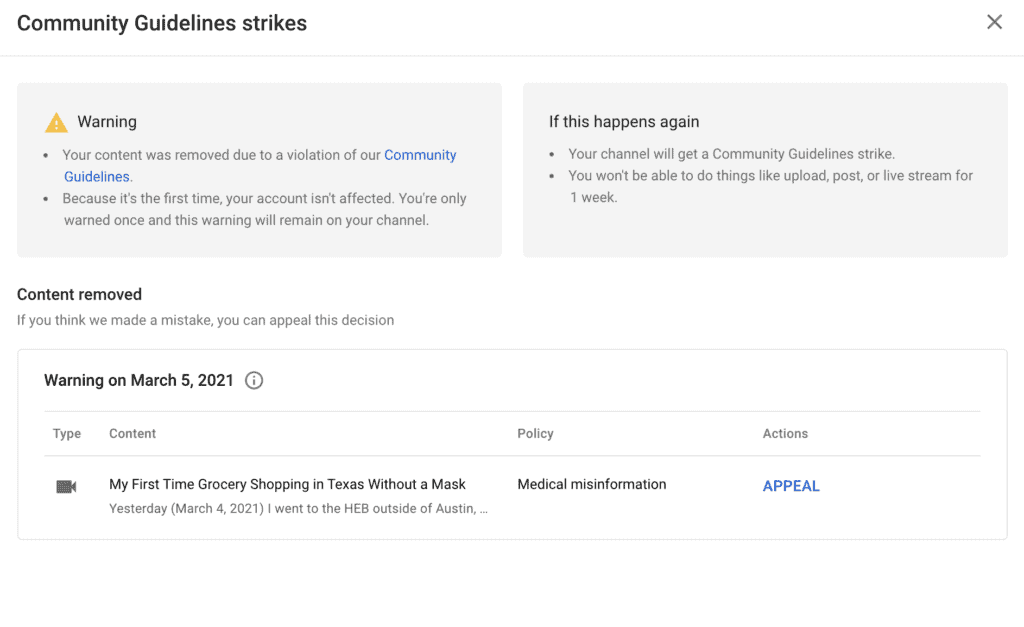Click the bullet about 1 week upload restriction

pyautogui.click(x=770, y=186)
